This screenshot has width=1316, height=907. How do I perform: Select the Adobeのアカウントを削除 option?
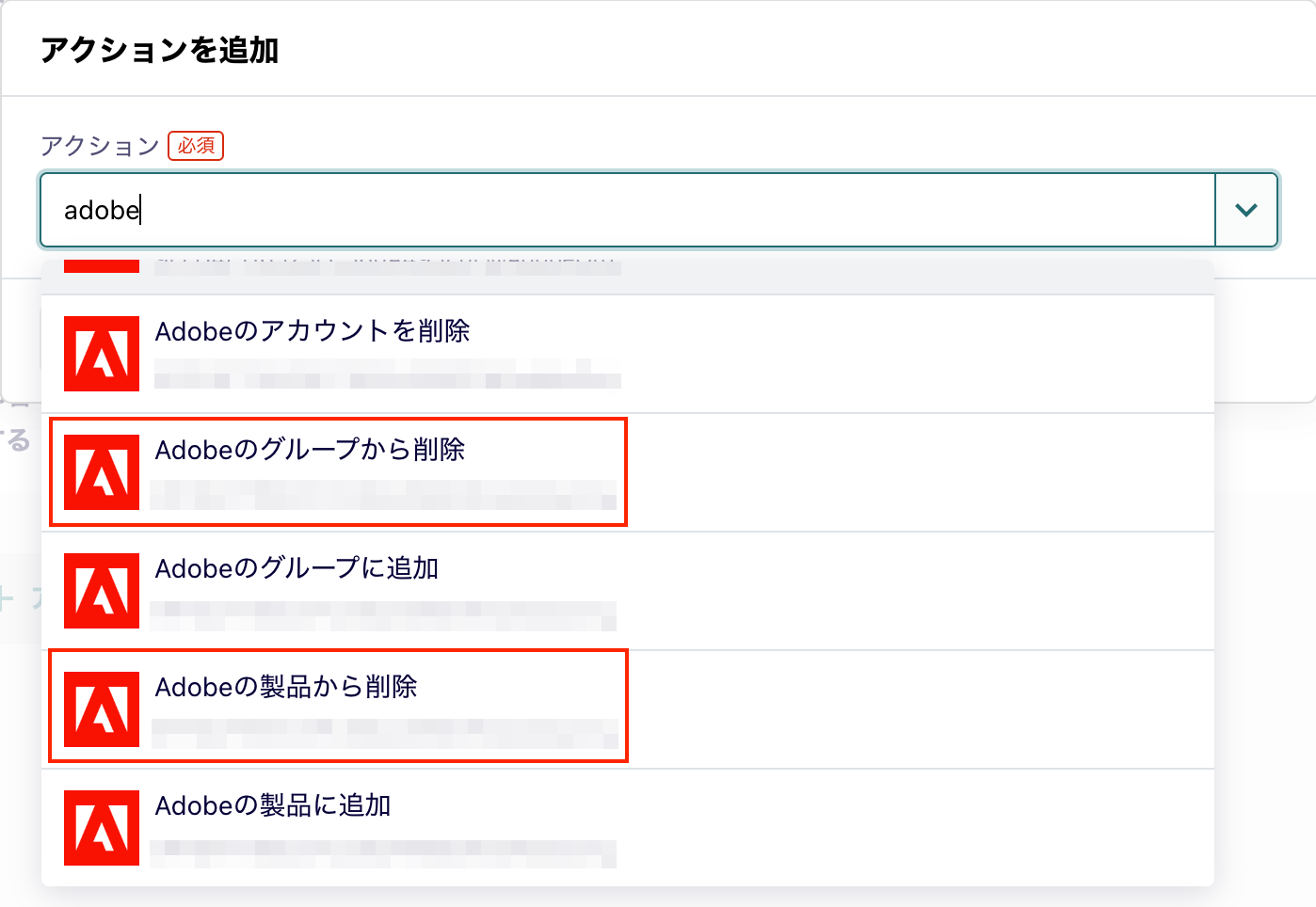[x=628, y=354]
